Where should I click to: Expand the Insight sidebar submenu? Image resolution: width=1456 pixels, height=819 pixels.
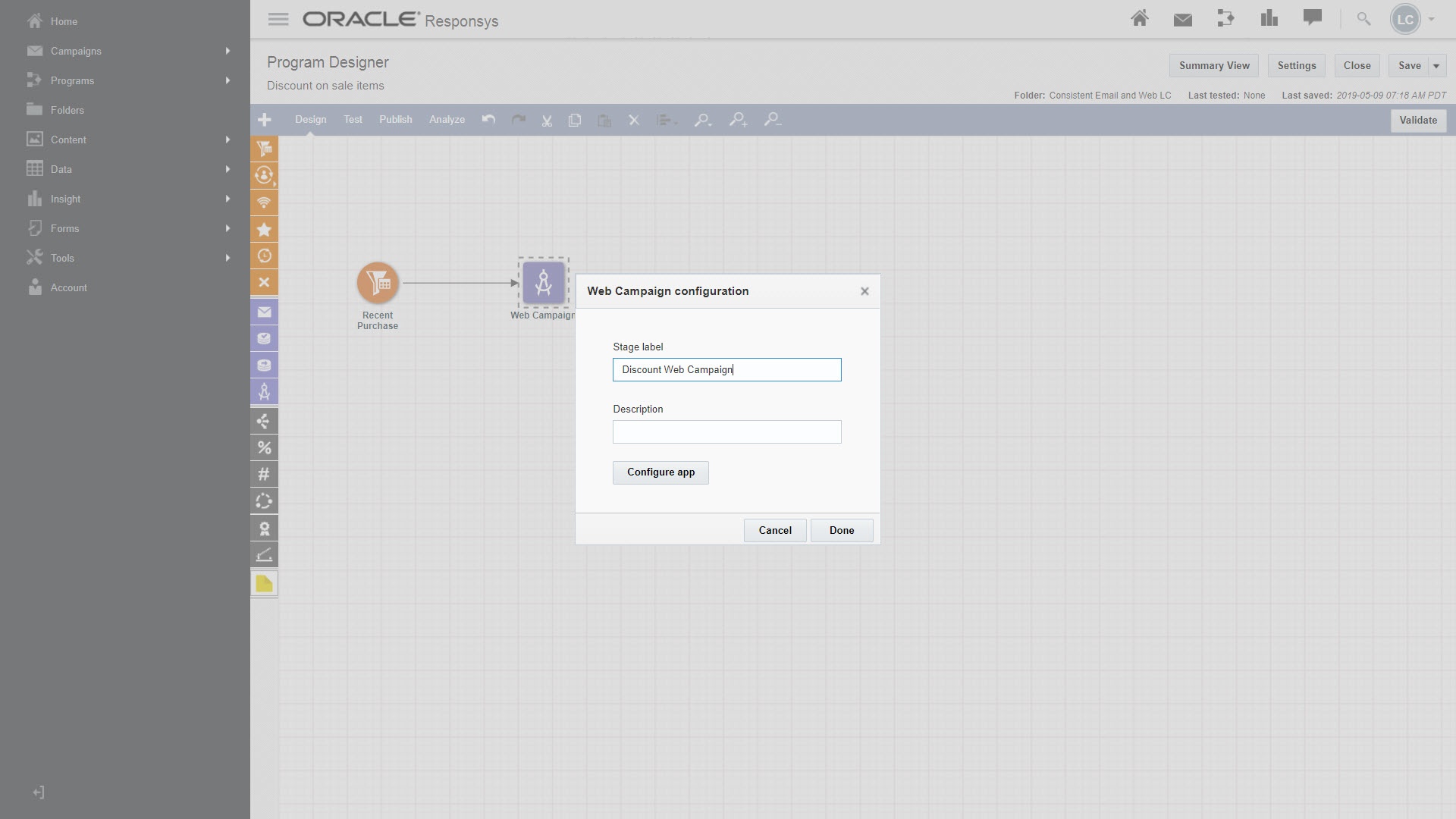coord(227,199)
